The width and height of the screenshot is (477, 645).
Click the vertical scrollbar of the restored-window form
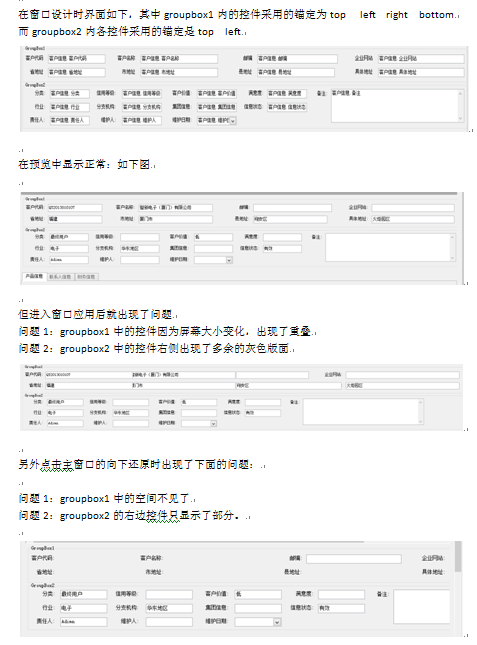tap(458, 588)
